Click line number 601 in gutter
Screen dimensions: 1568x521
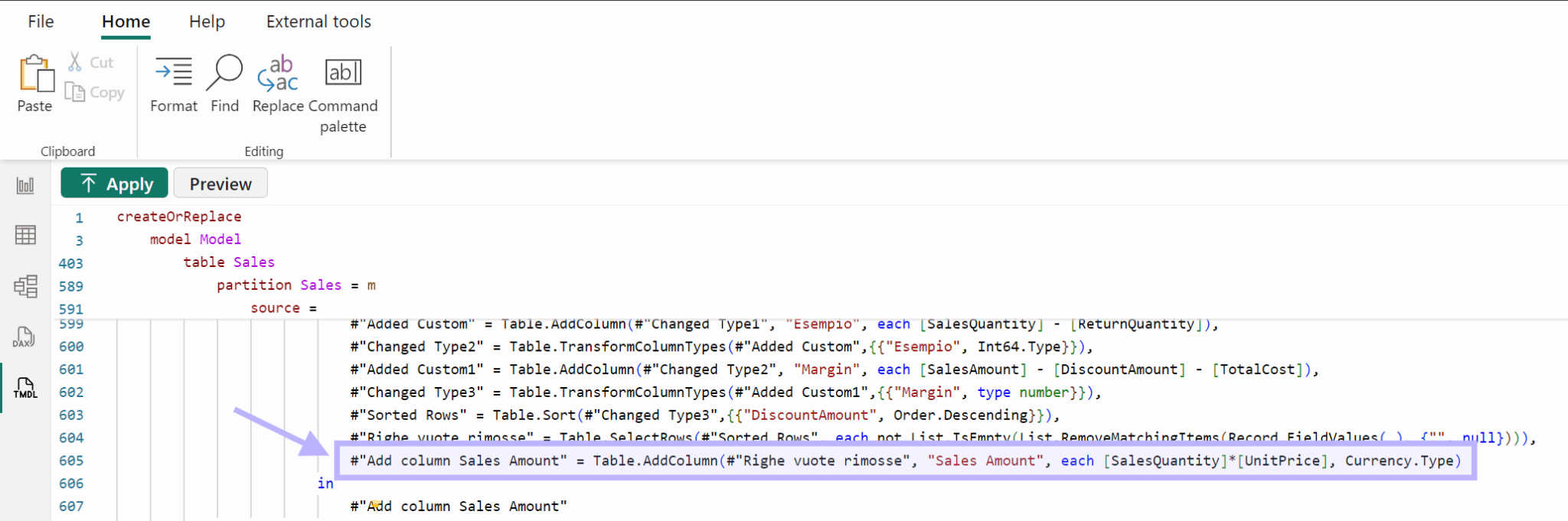click(x=71, y=370)
